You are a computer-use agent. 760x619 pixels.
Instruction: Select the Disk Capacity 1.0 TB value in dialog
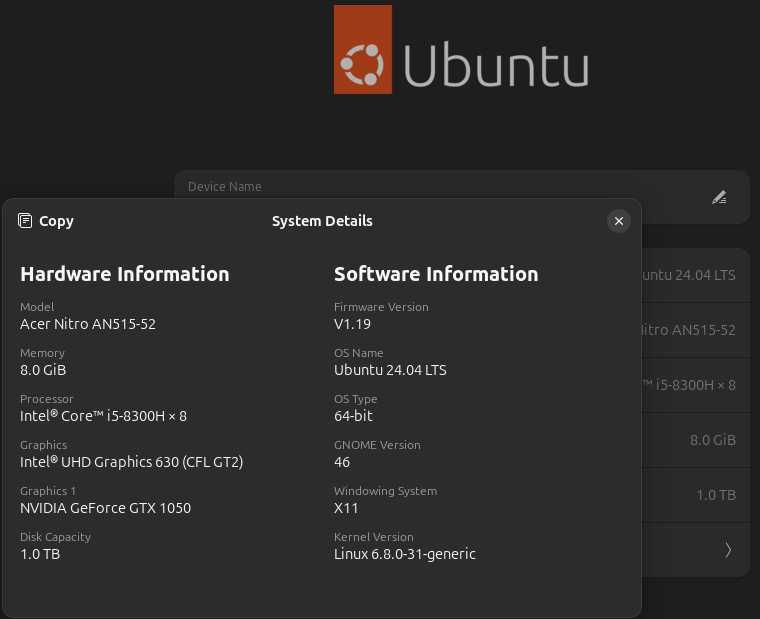pyautogui.click(x=40, y=554)
